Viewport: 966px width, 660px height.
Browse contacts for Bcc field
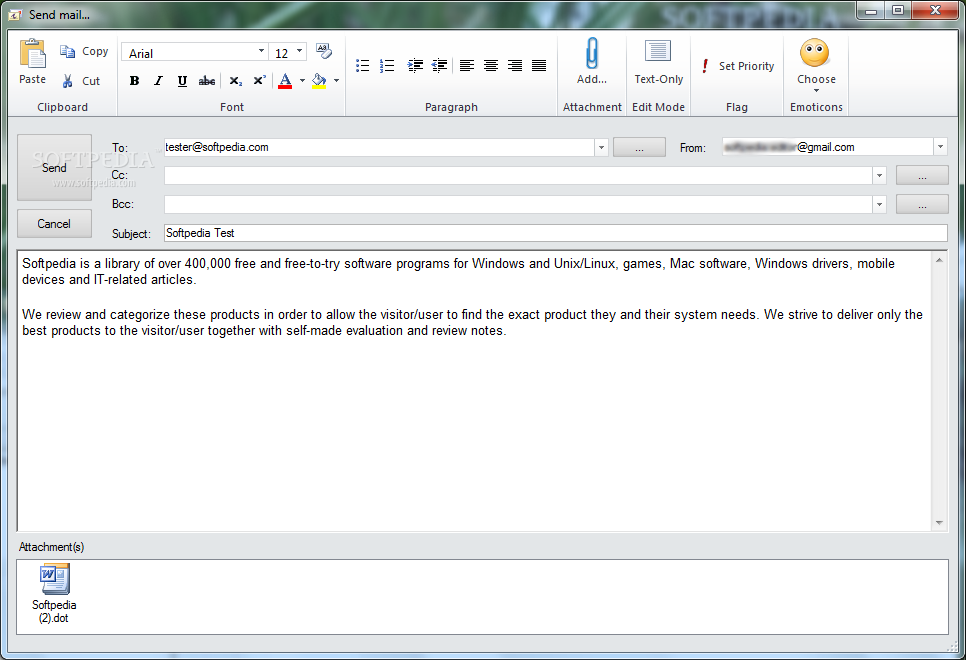click(x=922, y=205)
